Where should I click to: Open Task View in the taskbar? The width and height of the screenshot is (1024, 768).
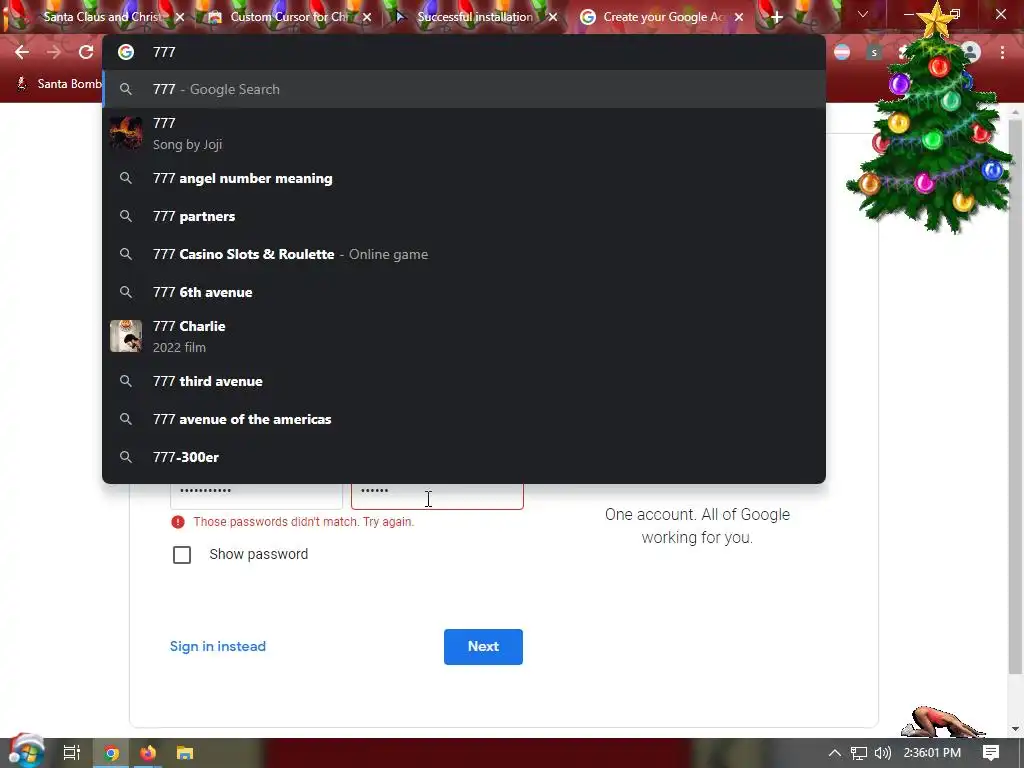(x=71, y=753)
